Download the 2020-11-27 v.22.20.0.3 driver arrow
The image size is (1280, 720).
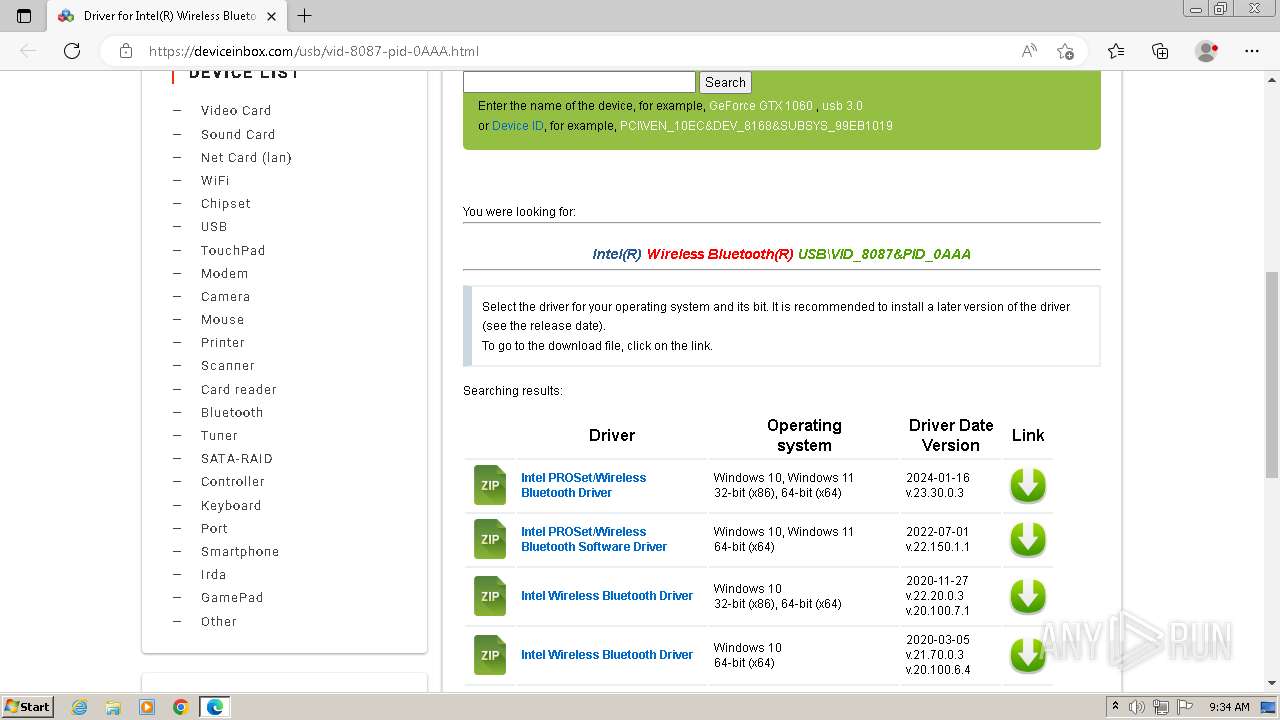[1027, 596]
